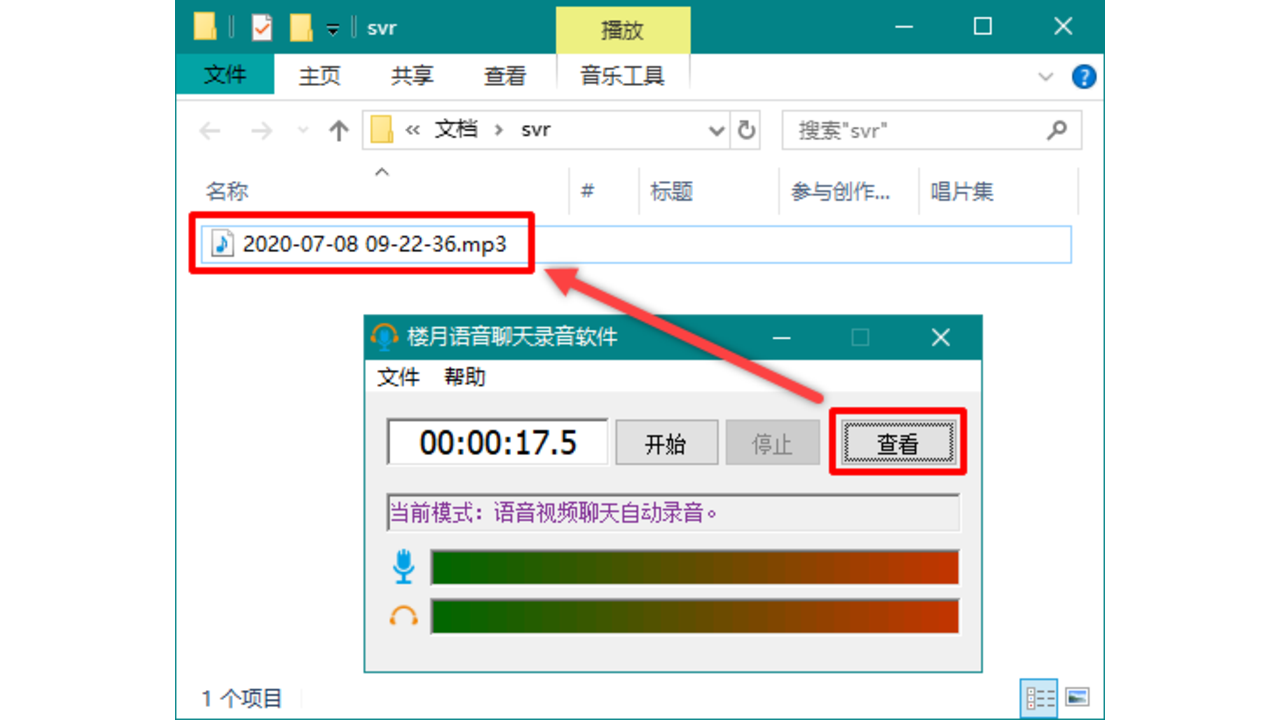
Task: Expand the ribbon options chevron near the Help icon
Action: coord(1046,77)
